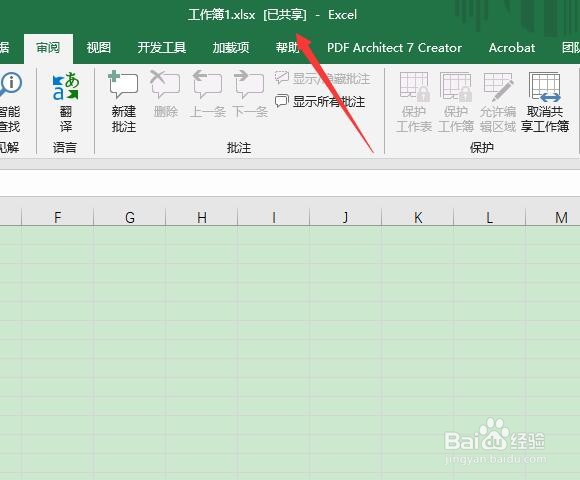The height and width of the screenshot is (480, 580).
Task: Select column I header
Action: pyautogui.click(x=274, y=217)
